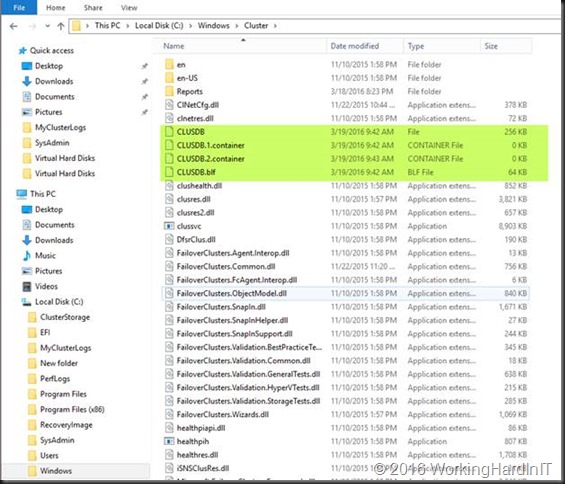Viewport: 565px width, 484px height.
Task: Expand the chevron after 'This PC' breadcrumb
Action: click(x=127, y=26)
